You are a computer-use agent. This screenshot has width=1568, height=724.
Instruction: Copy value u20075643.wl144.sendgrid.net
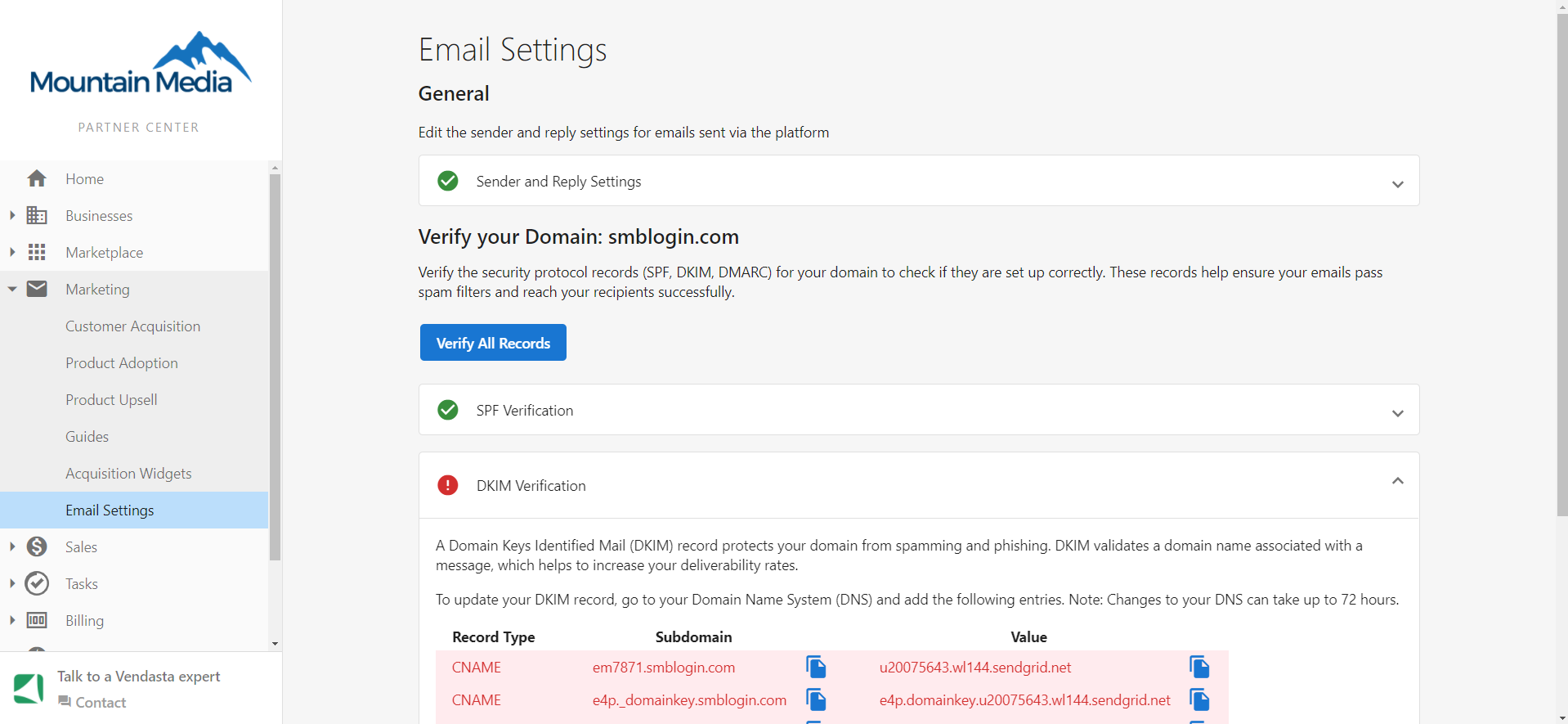1199,667
